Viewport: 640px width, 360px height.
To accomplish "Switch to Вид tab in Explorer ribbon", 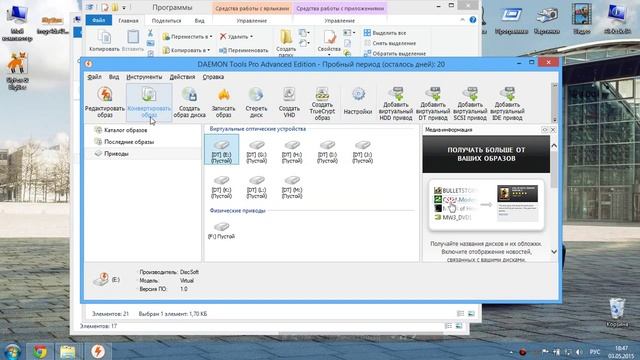I will tap(199, 20).
